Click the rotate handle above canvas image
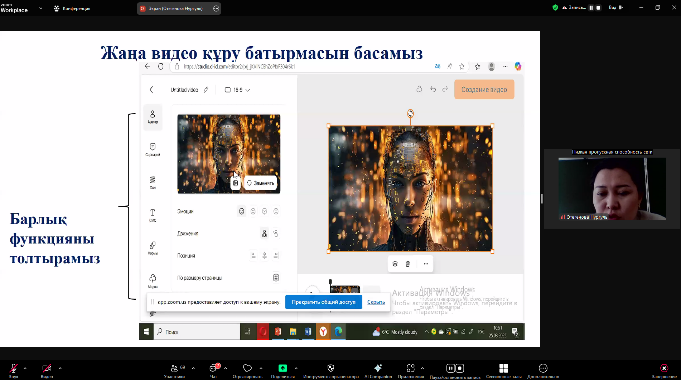 (x=410, y=113)
